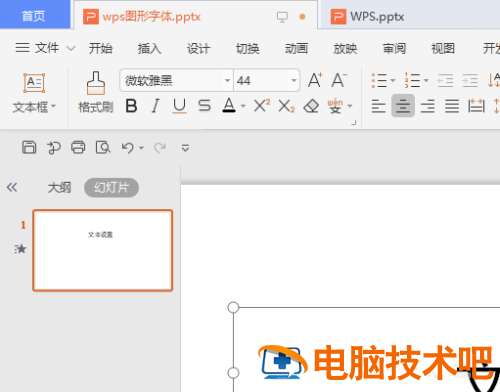The height and width of the screenshot is (392, 500).
Task: Redo the last undone action
Action: (x=160, y=148)
